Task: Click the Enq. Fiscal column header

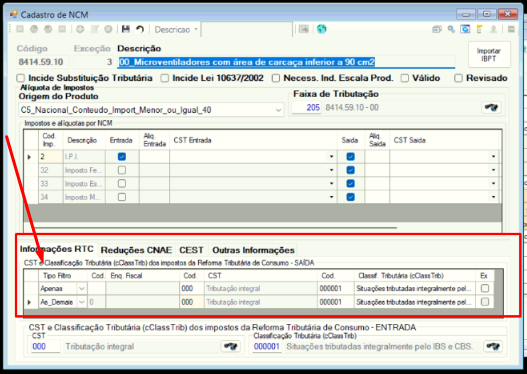Action: coord(143,276)
